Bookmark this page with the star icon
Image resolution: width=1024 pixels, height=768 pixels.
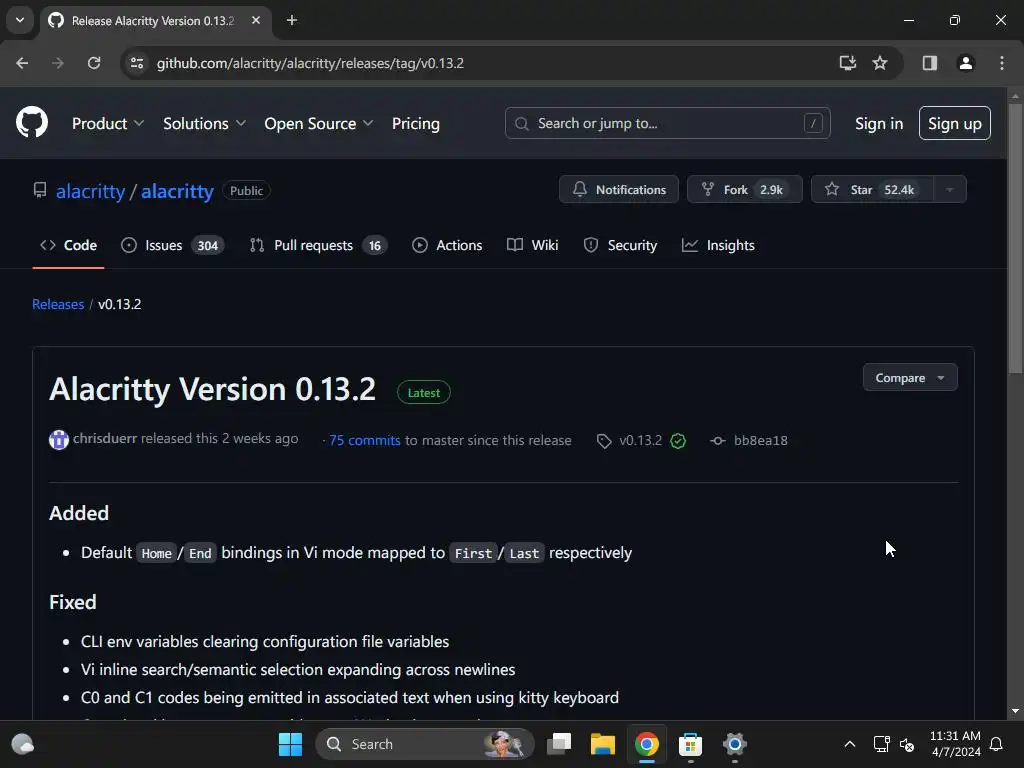[x=880, y=63]
